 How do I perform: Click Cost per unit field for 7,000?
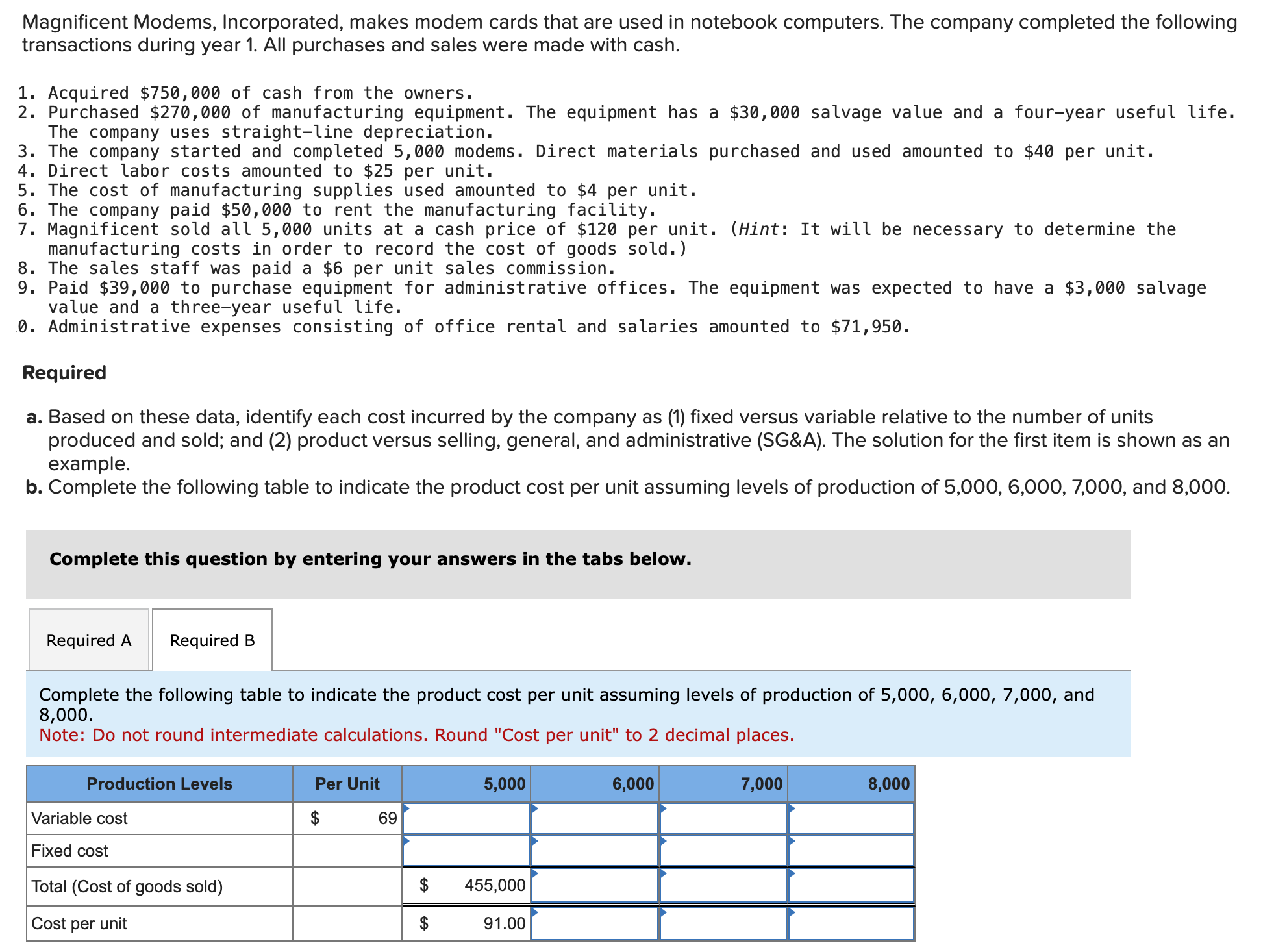pyautogui.click(x=723, y=923)
